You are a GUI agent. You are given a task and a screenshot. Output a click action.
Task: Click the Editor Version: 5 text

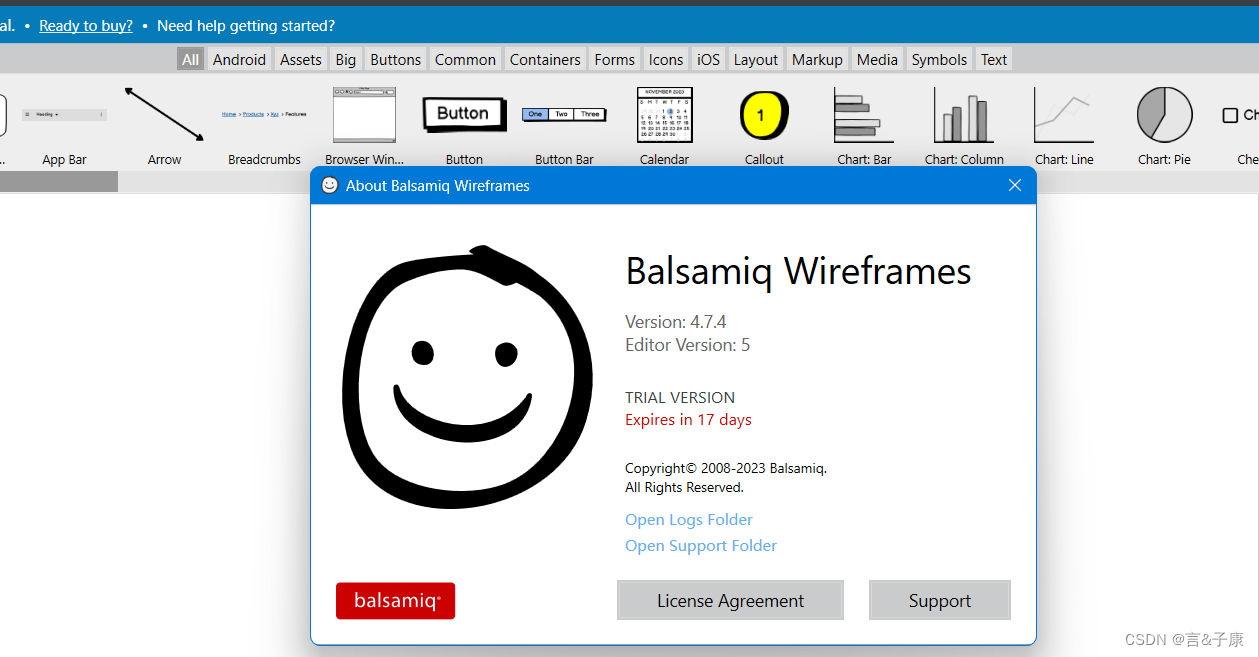coord(688,345)
